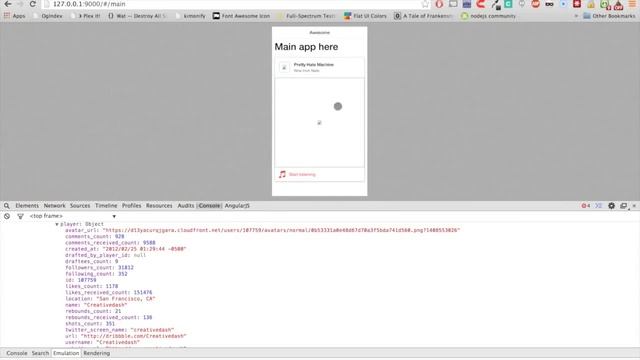
Task: Click the likes_received_count 151476 line
Action: point(109,292)
